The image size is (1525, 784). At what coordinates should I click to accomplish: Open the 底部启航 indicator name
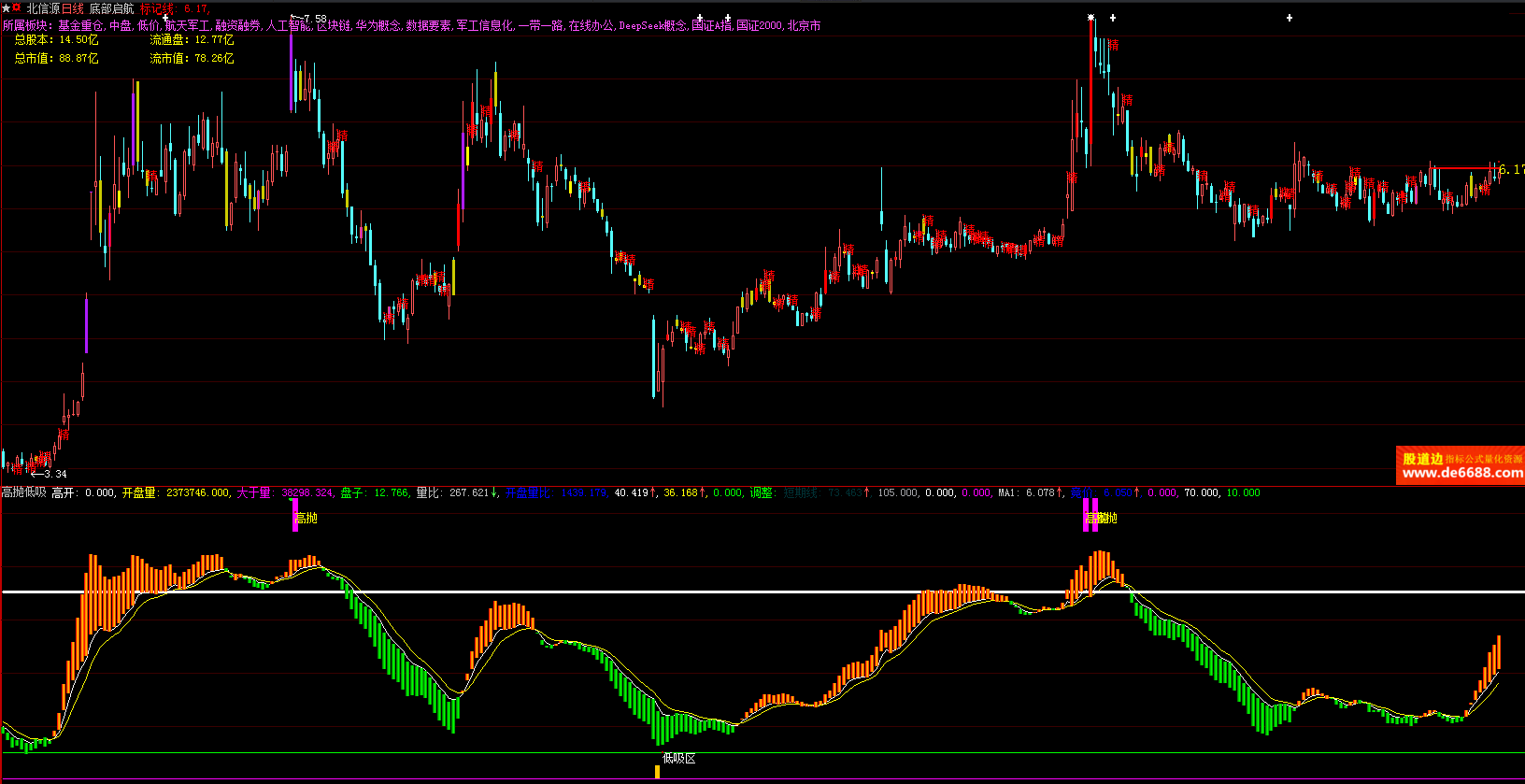(x=111, y=9)
